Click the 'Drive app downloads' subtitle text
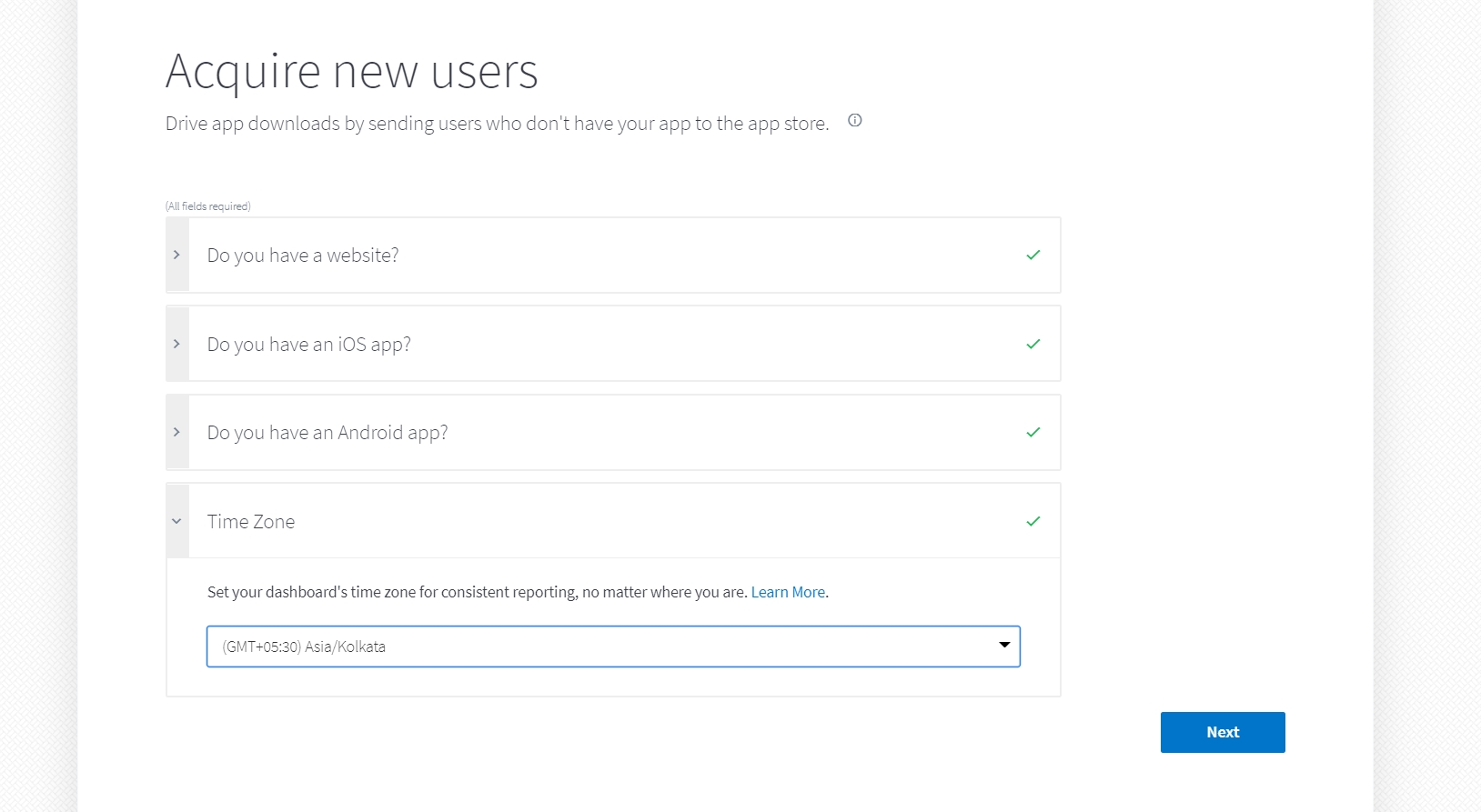Viewport: 1481px width, 812px height. (497, 124)
